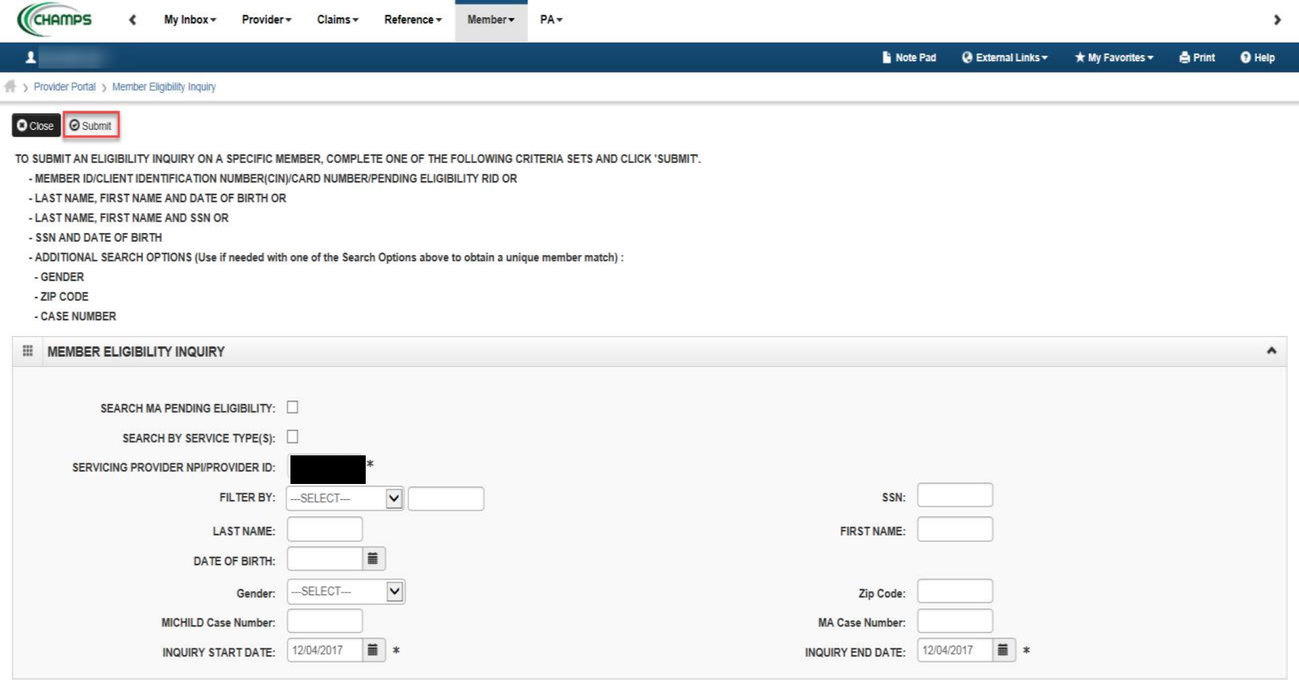The width and height of the screenshot is (1299, 689).
Task: Print the current page
Action: coord(1197,58)
